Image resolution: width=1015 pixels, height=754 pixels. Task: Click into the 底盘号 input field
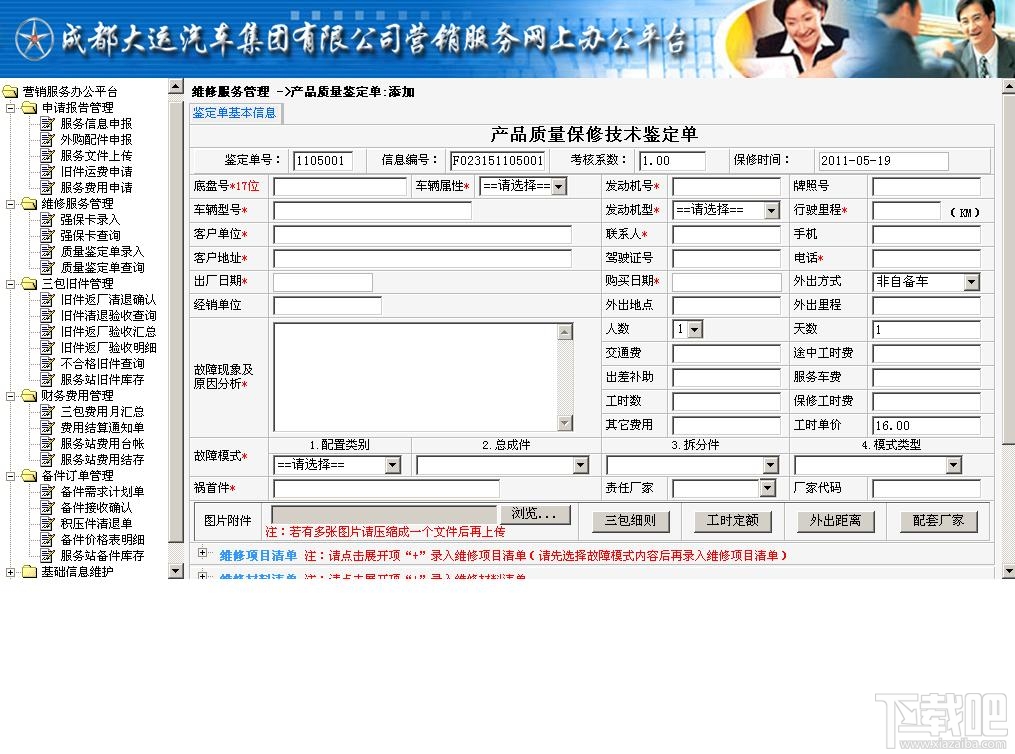[340, 187]
